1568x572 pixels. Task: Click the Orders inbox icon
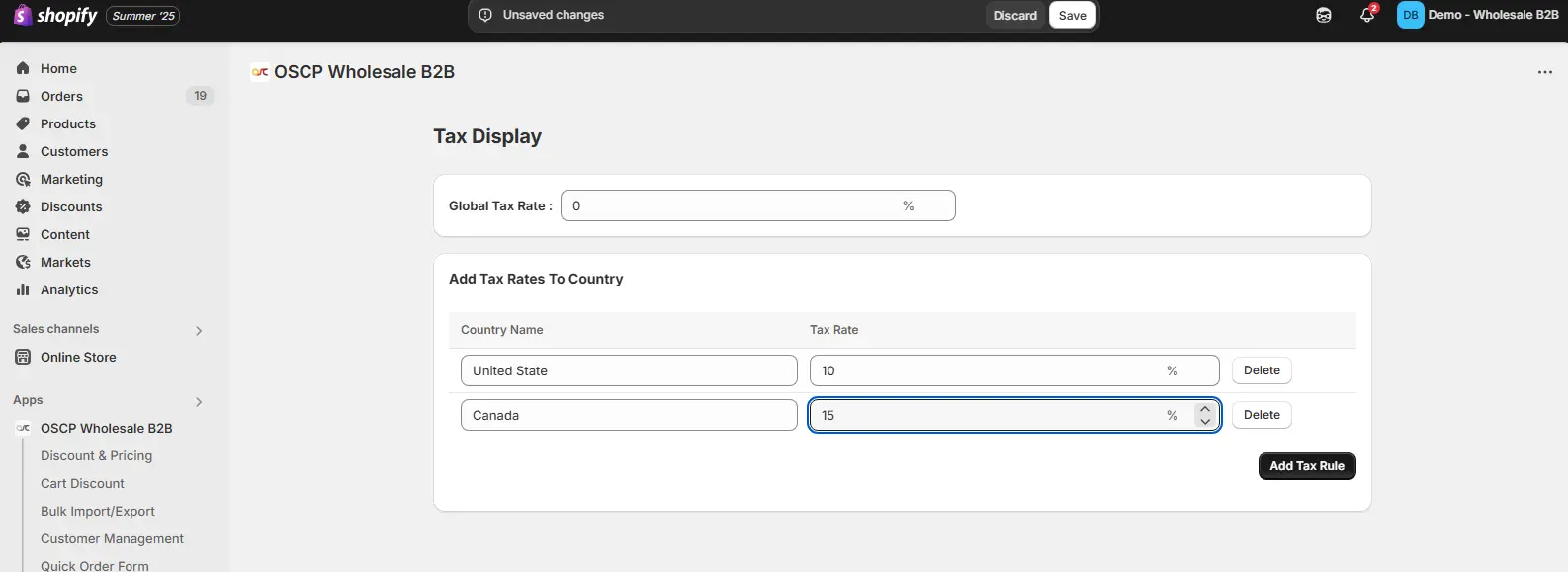[23, 96]
